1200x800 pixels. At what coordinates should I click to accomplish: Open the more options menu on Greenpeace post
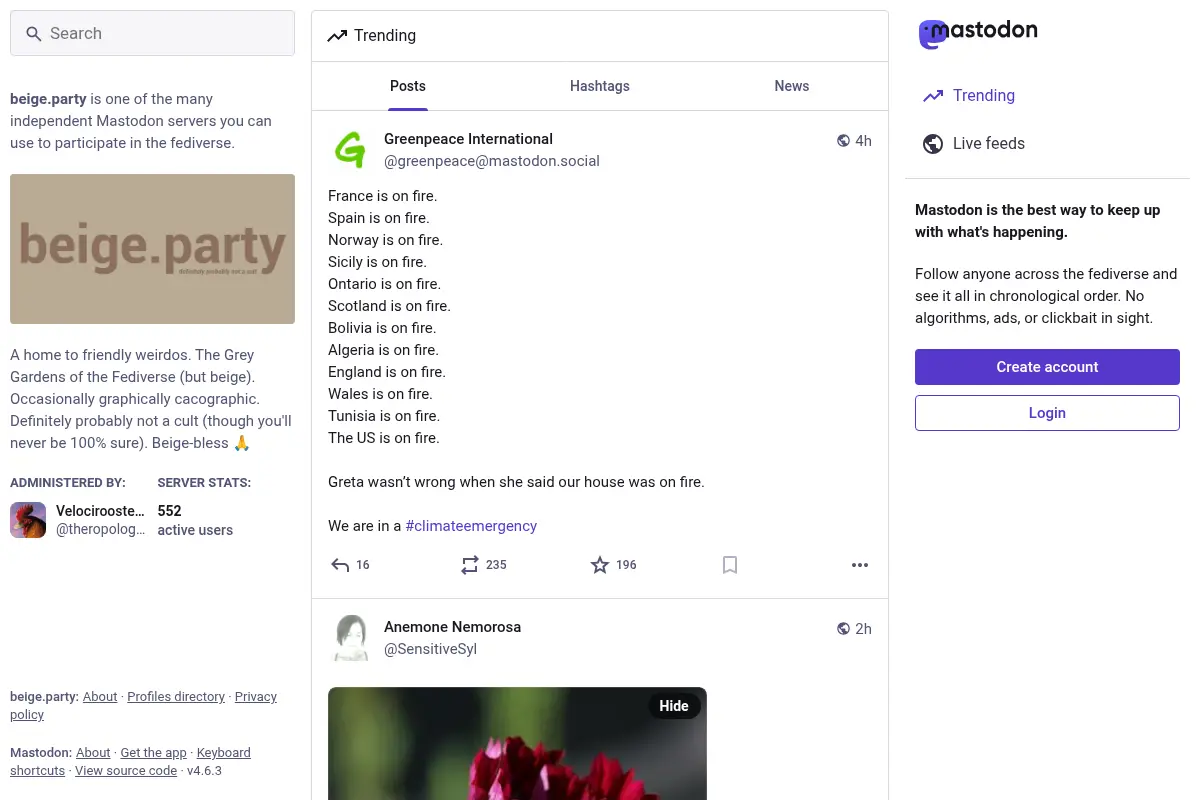[860, 565]
